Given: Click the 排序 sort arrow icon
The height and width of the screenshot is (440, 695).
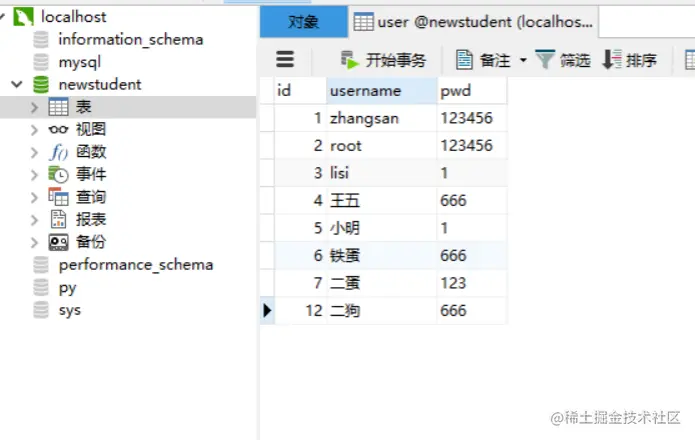Looking at the screenshot, I should [x=612, y=59].
